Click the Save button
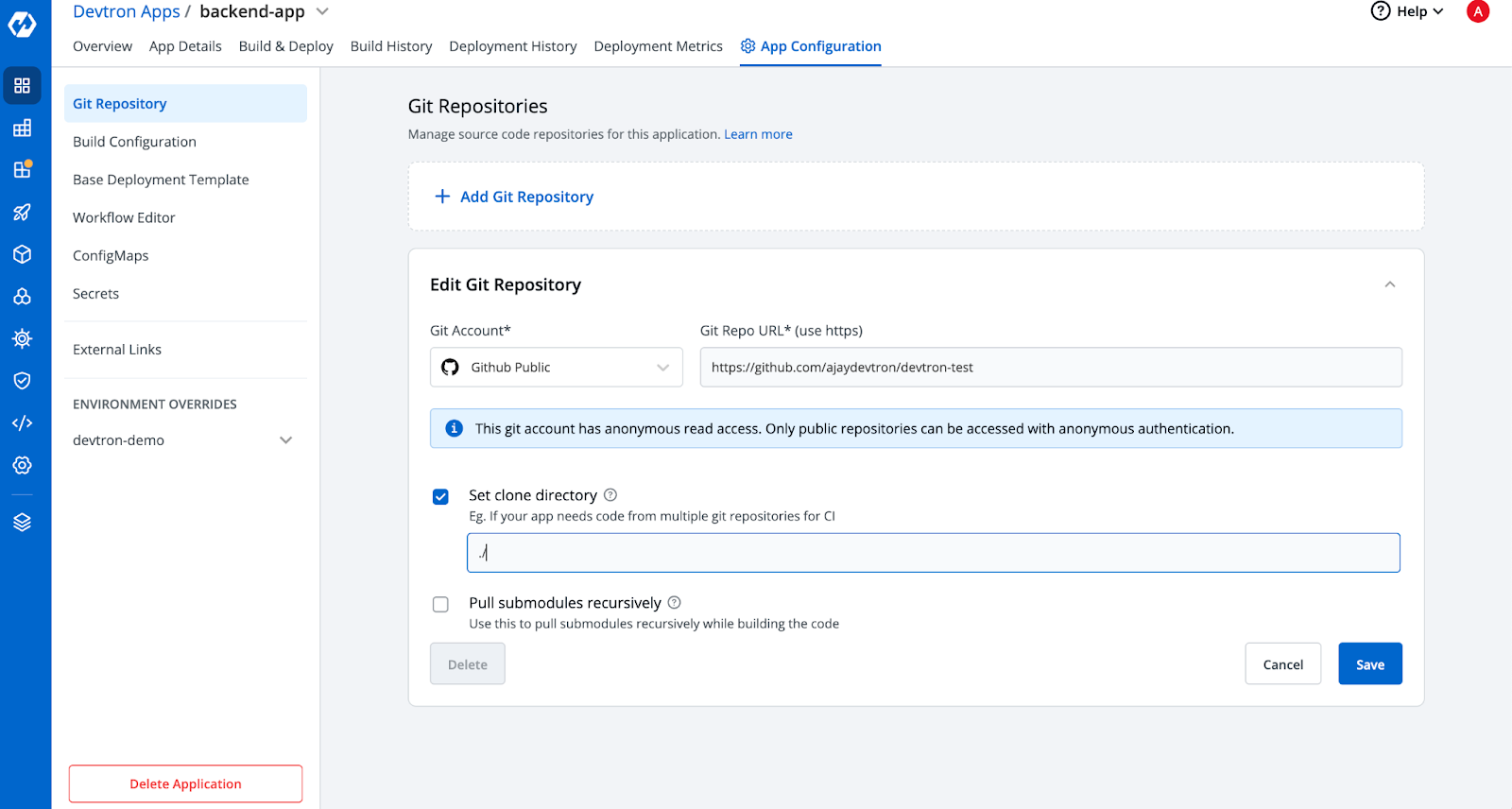This screenshot has height=809, width=1512. tap(1370, 663)
